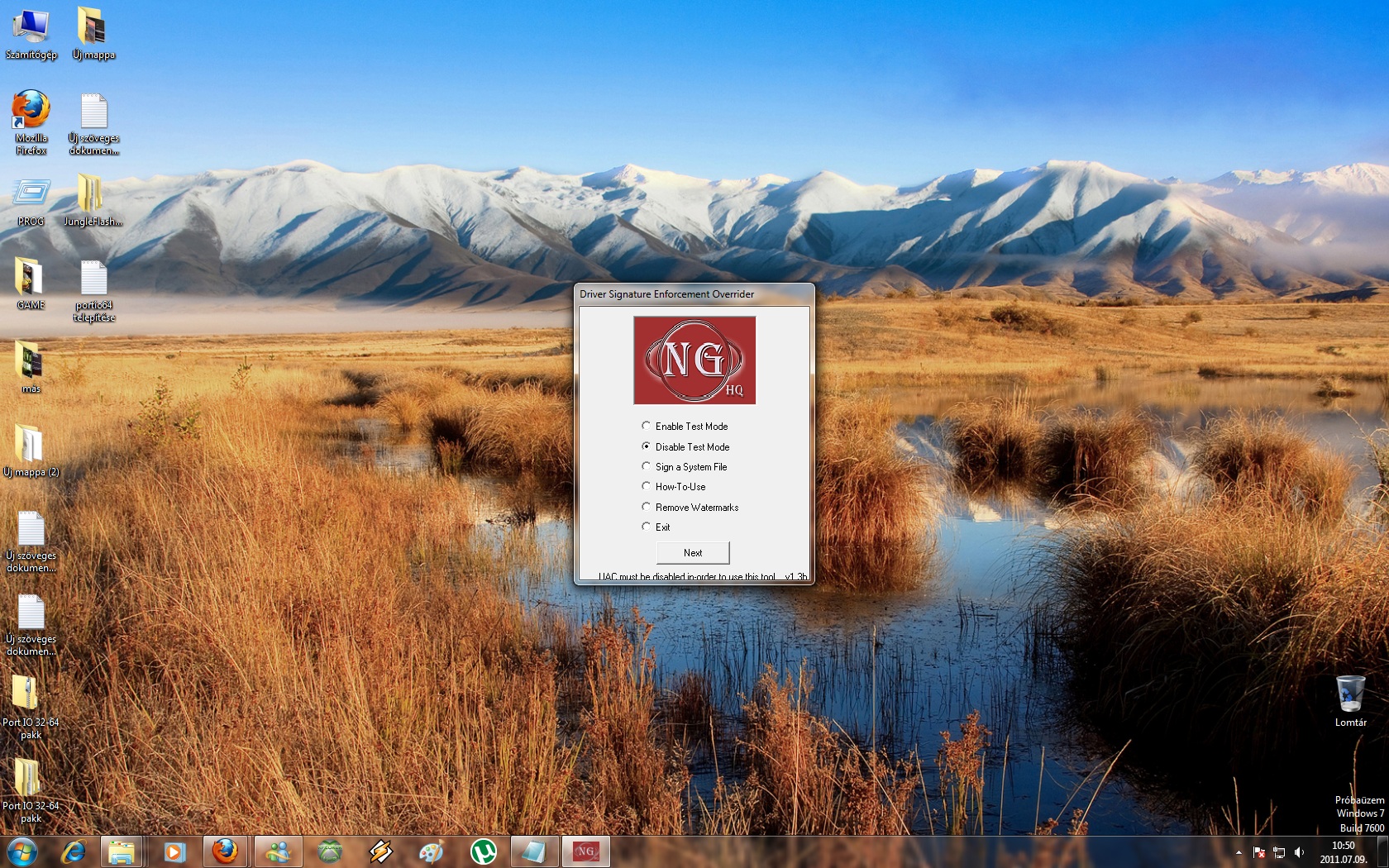
Task: Select the Disable Test Mode radio option
Action: (x=647, y=446)
